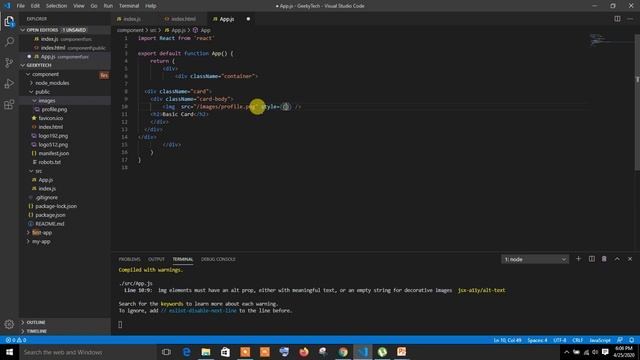The width and height of the screenshot is (640, 360).
Task: Open the Help menu
Action: [151, 6]
